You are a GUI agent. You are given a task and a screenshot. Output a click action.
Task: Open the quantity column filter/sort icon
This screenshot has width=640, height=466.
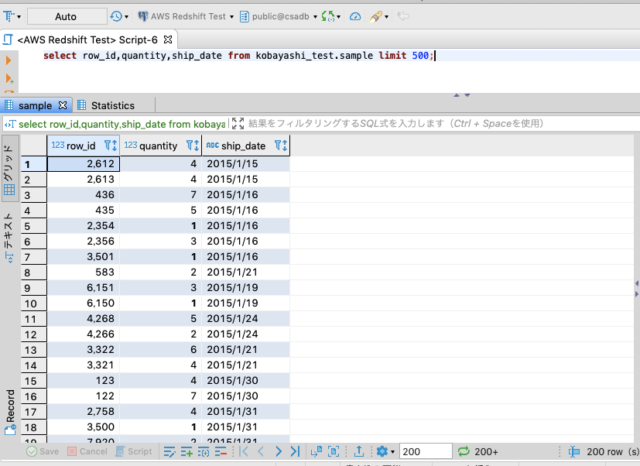[x=192, y=145]
